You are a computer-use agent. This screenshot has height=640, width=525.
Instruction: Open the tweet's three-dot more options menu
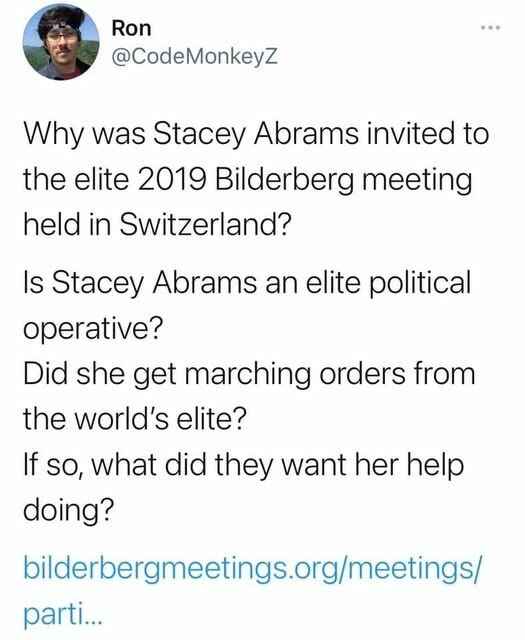(490, 28)
